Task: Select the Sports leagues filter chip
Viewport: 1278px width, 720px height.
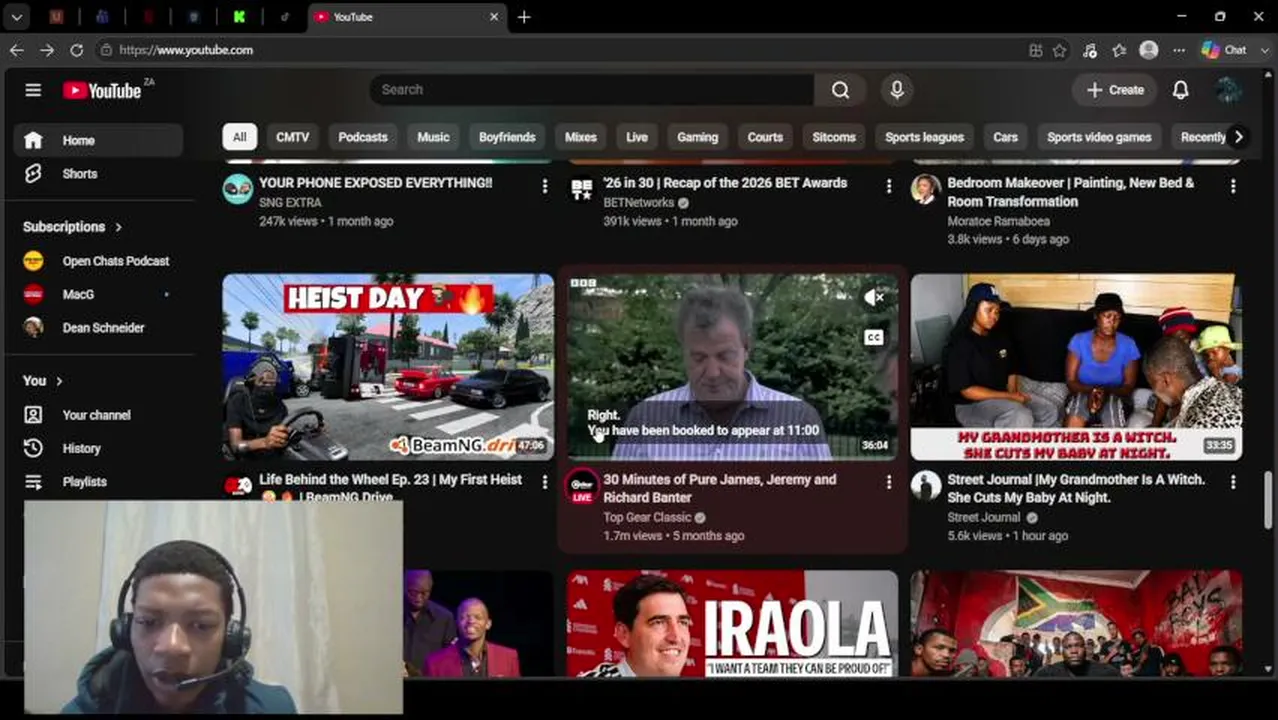Action: pyautogui.click(x=924, y=137)
